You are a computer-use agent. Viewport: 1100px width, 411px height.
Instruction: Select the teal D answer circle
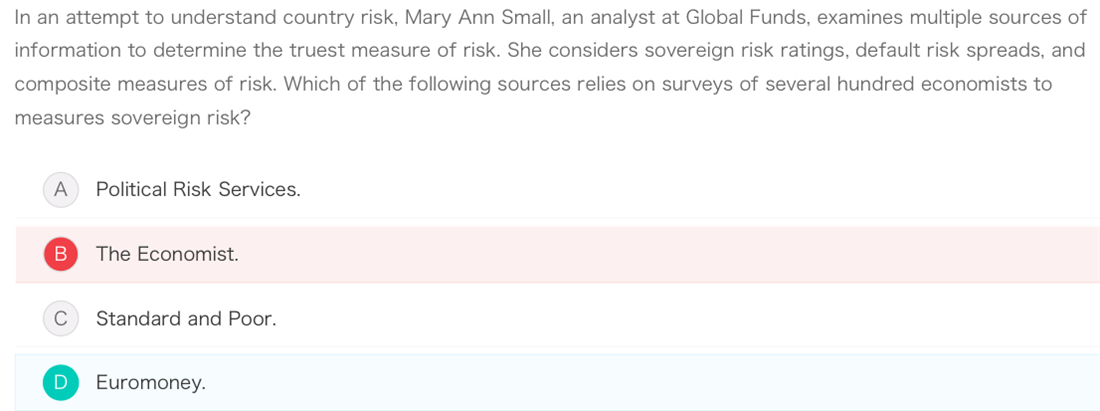[x=62, y=383]
